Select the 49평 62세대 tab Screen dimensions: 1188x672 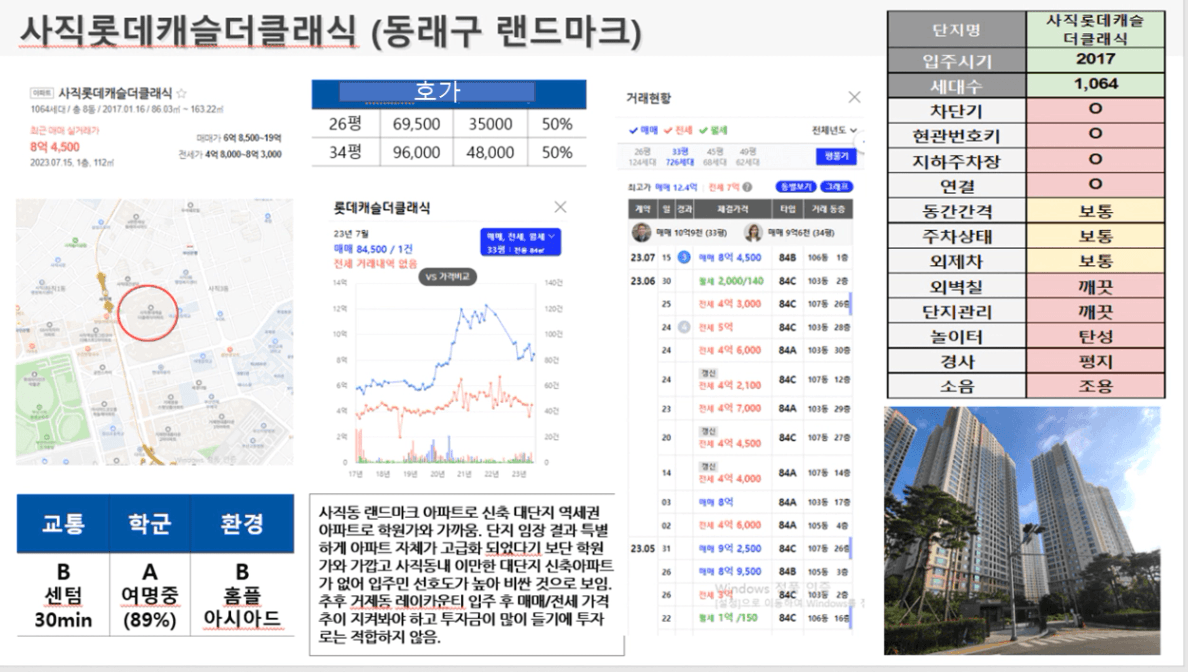coord(748,157)
